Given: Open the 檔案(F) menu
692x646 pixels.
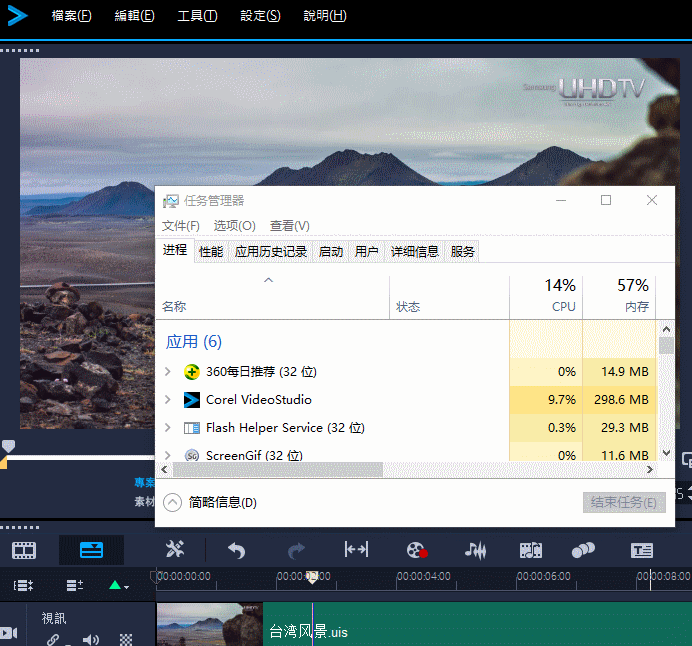Looking at the screenshot, I should click(70, 16).
